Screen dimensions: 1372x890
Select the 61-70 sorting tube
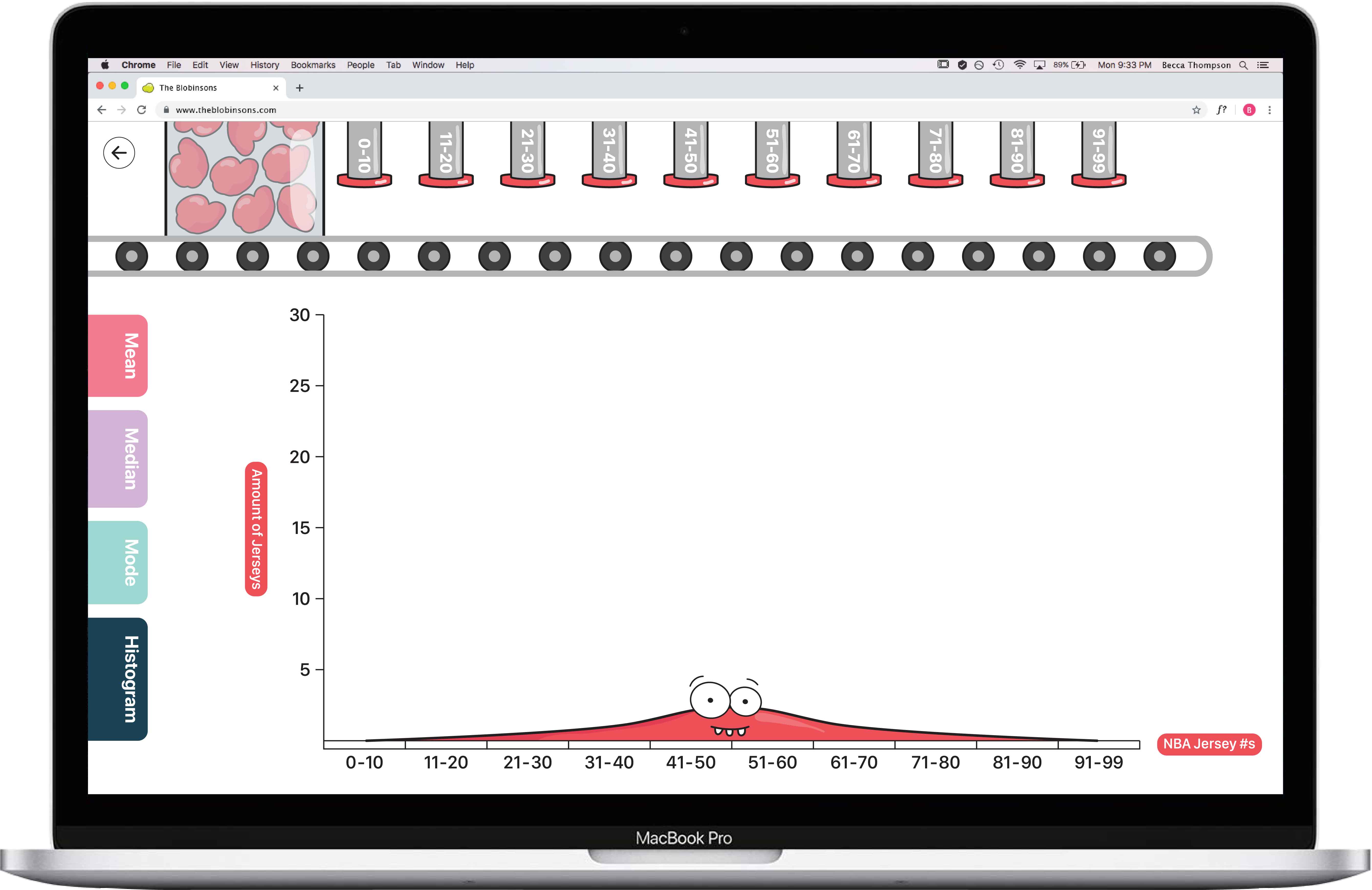[x=854, y=154]
